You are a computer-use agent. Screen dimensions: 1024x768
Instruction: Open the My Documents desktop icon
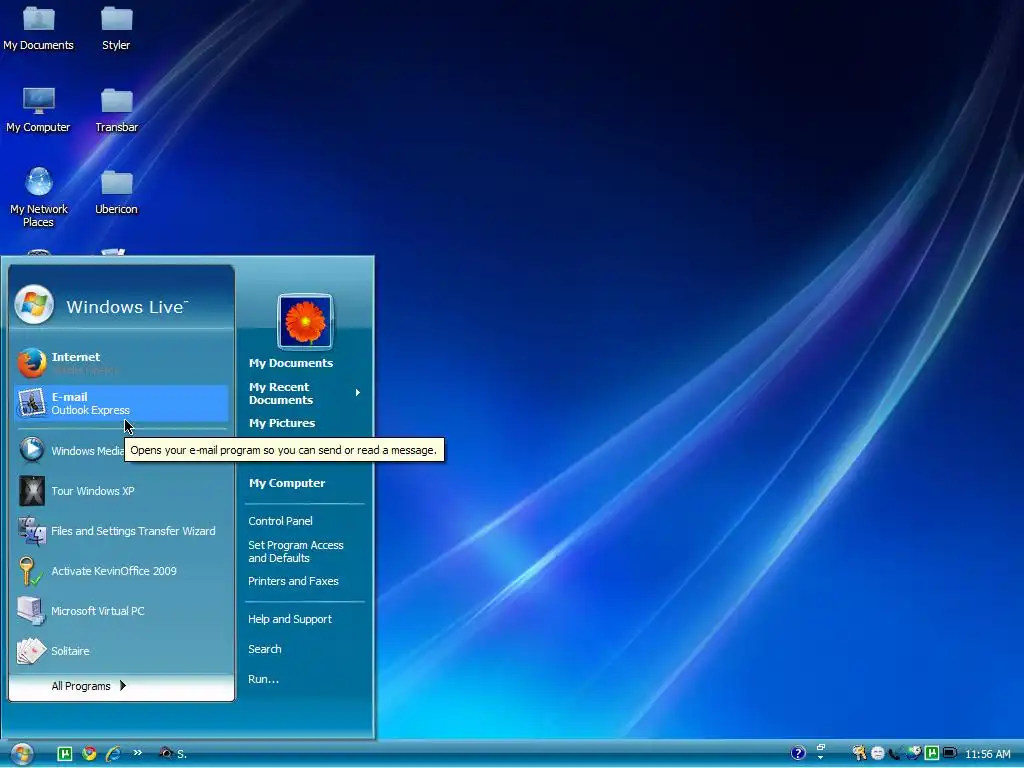click(x=39, y=27)
